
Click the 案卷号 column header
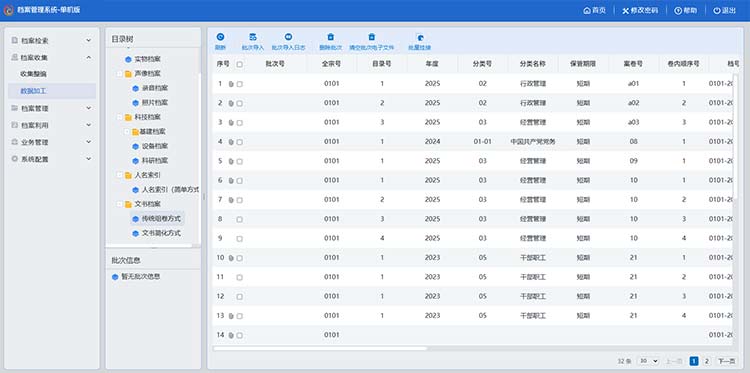[633, 64]
